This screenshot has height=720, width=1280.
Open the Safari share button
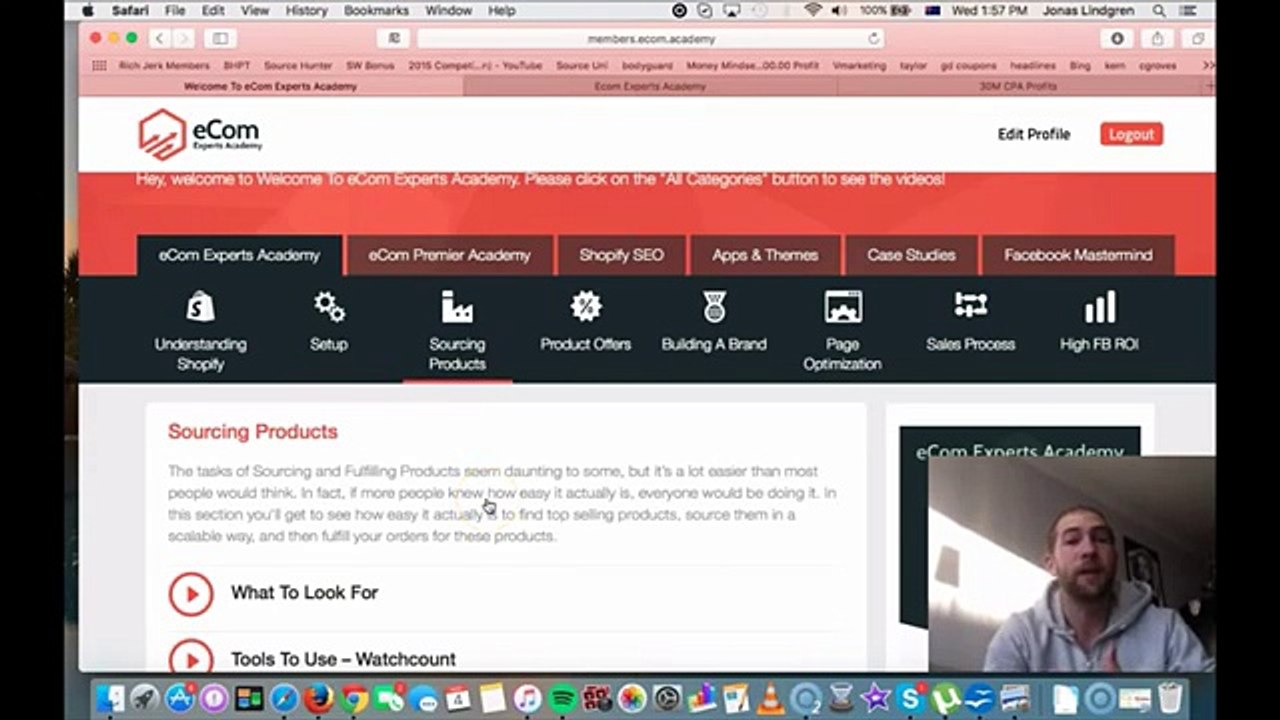(1157, 38)
